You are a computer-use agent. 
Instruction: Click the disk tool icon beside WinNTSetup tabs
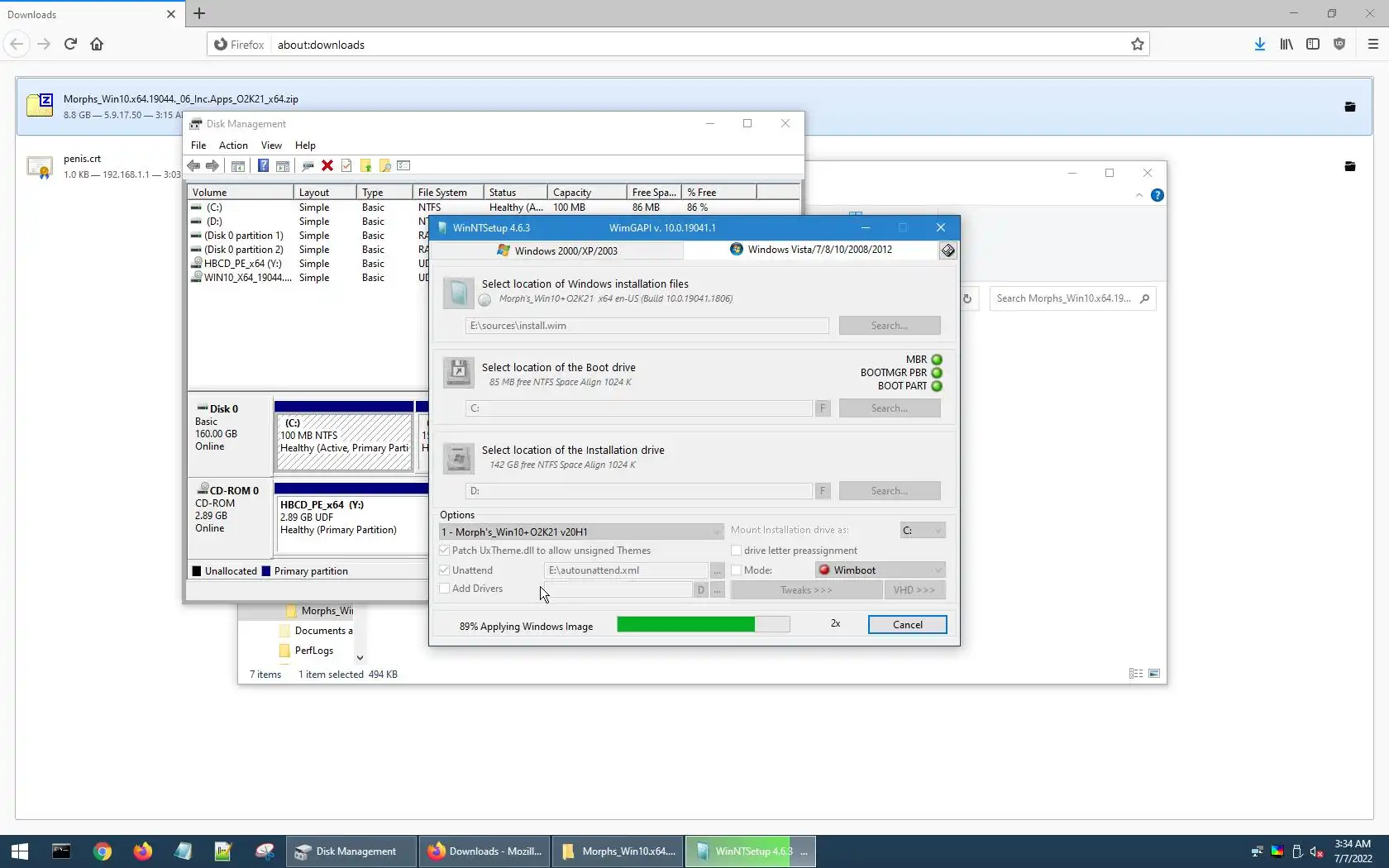(x=948, y=250)
